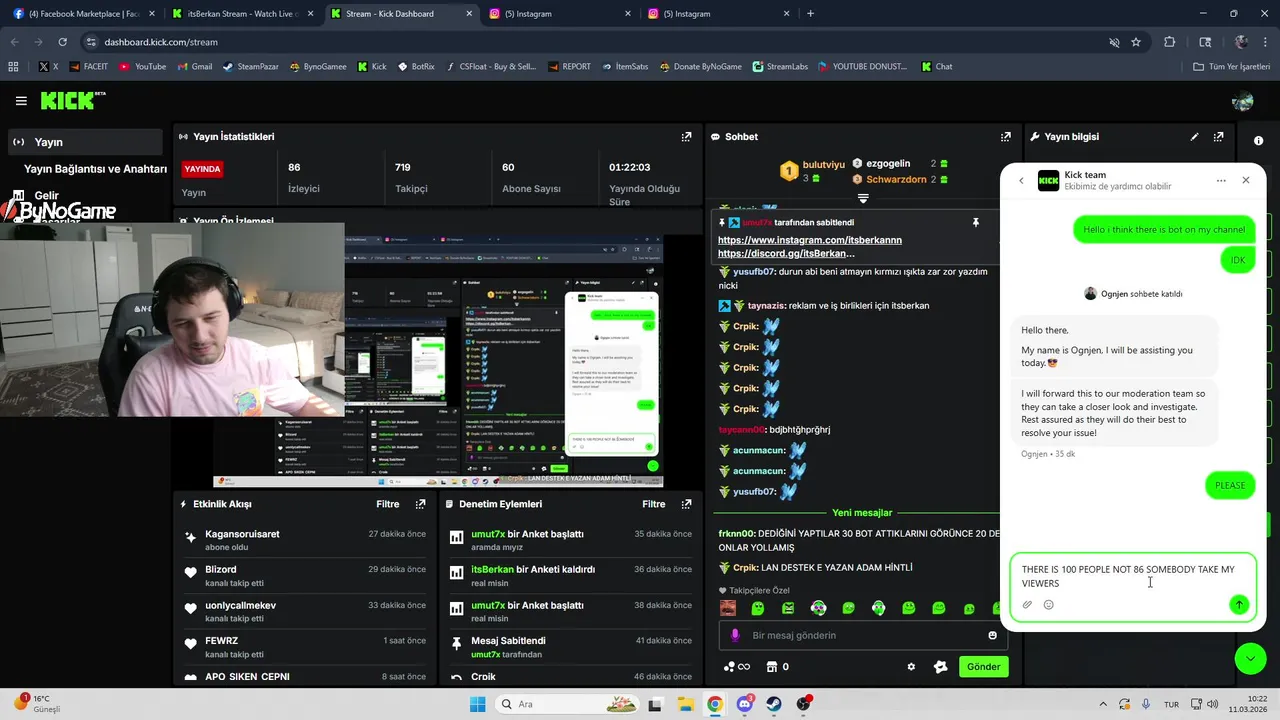
Task: Select Yayın in the sidebar
Action: point(84,142)
